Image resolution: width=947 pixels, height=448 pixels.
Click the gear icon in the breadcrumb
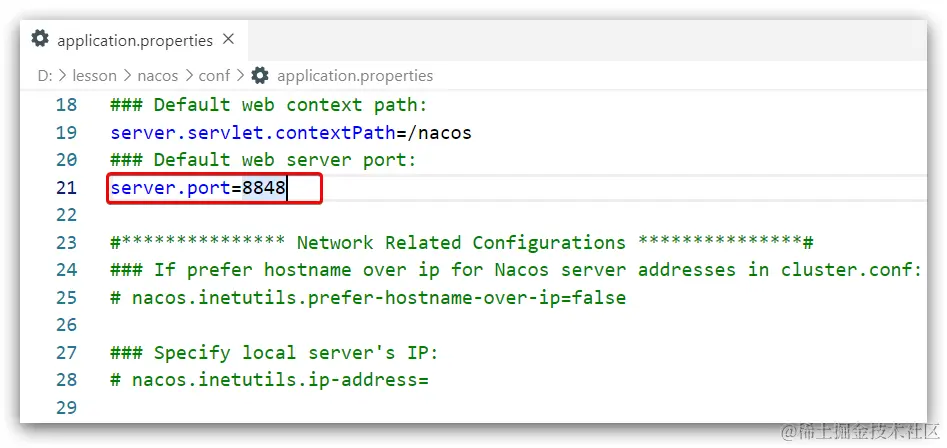click(x=260, y=75)
